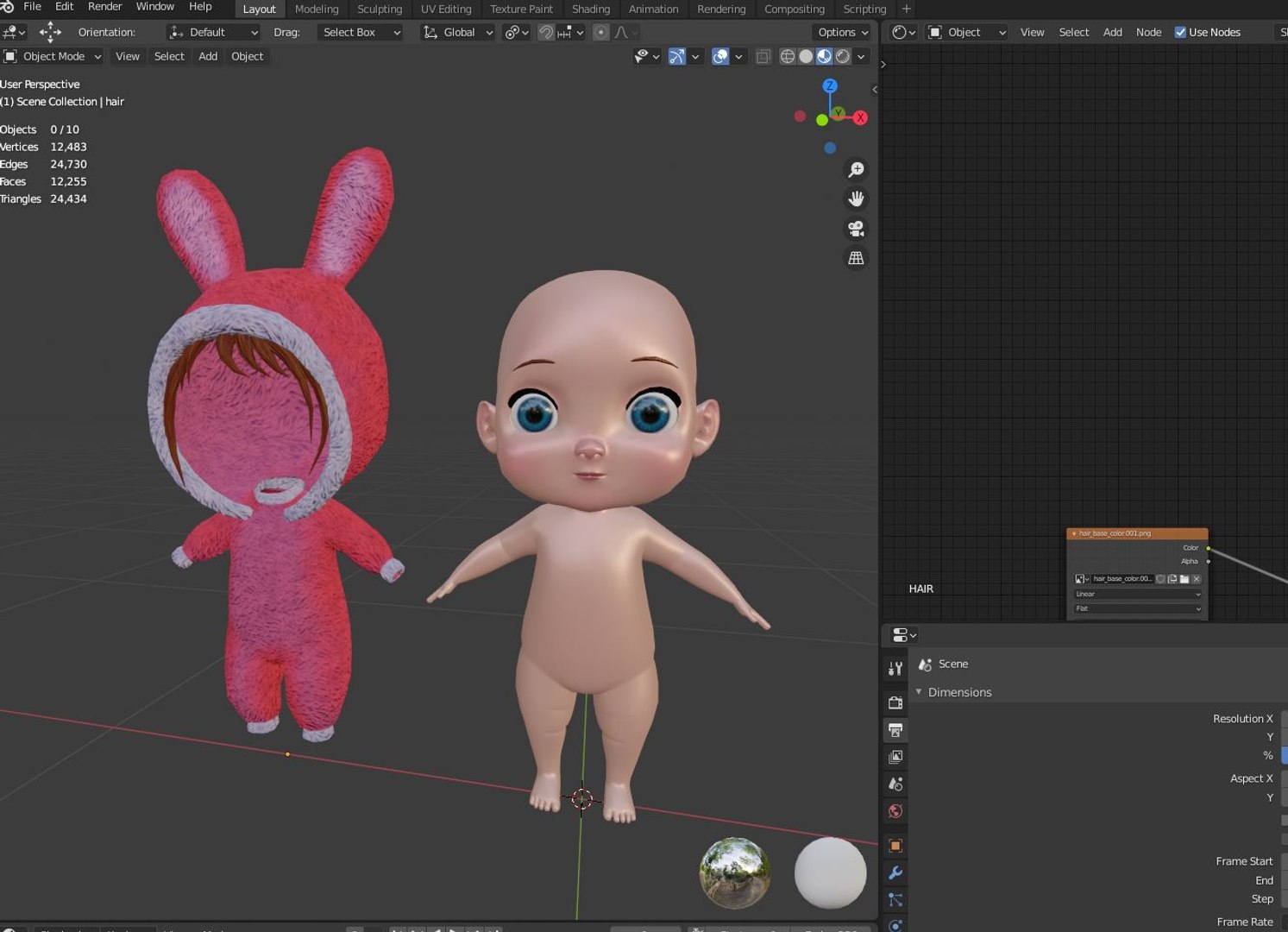1288x932 pixels.
Task: Open the Modifiers properties wrench tab
Action: (x=895, y=872)
